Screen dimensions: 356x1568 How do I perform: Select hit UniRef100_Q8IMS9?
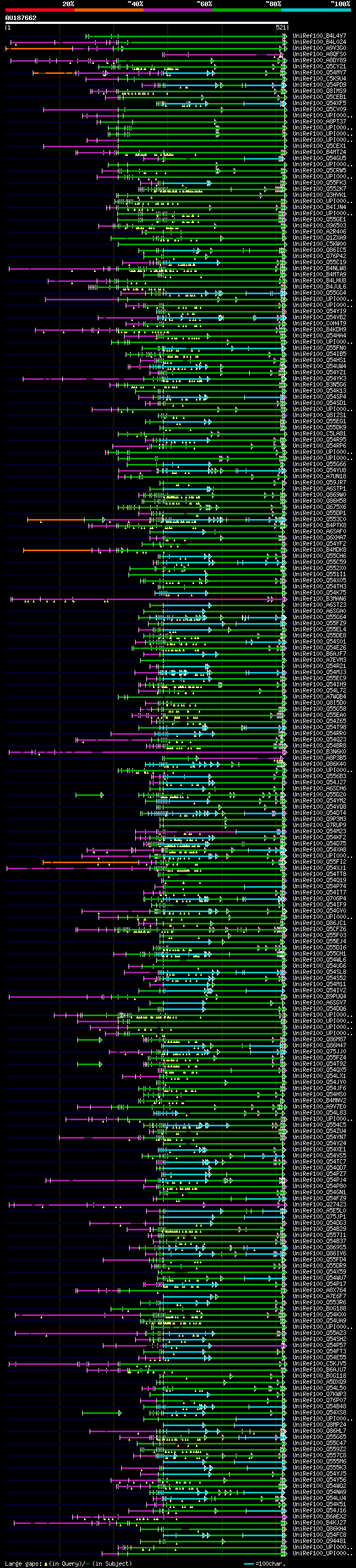(x=319, y=91)
